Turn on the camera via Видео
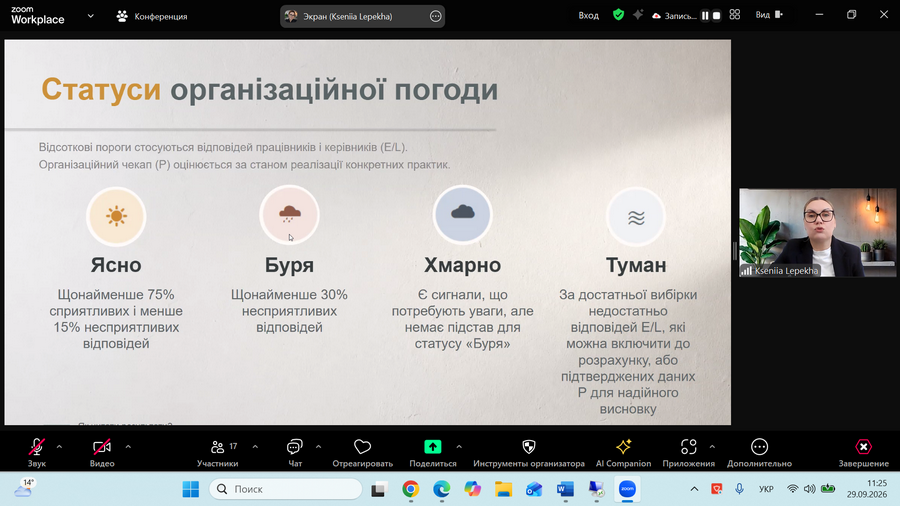The width and height of the screenshot is (900, 506). tap(102, 452)
